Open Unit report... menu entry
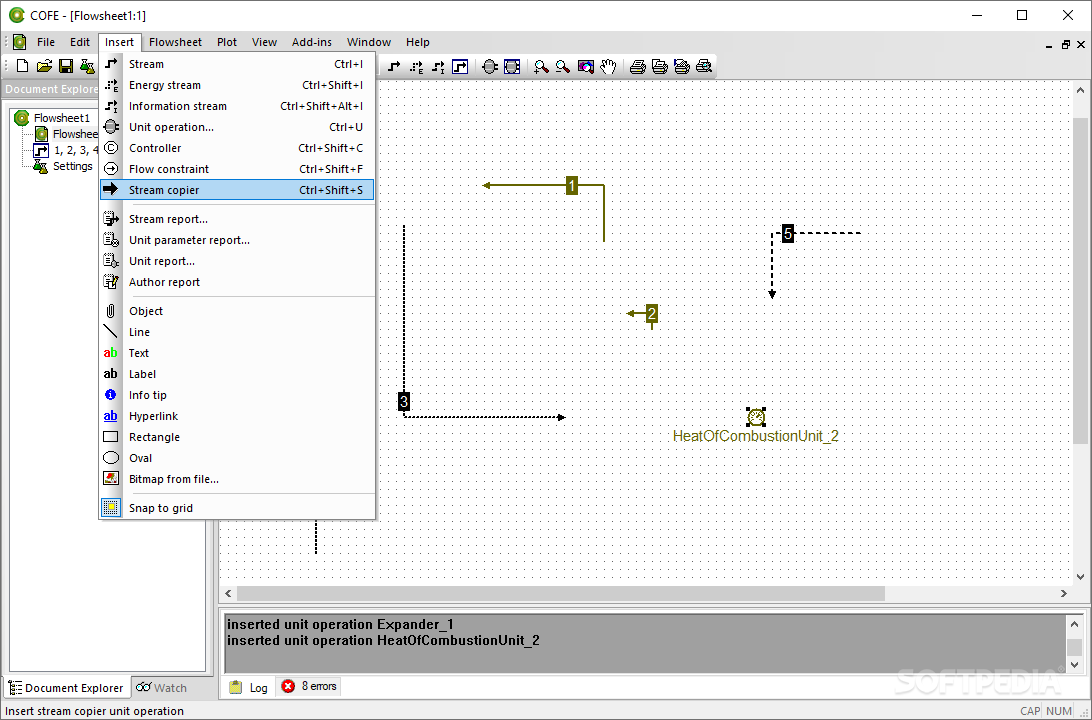 (237, 260)
